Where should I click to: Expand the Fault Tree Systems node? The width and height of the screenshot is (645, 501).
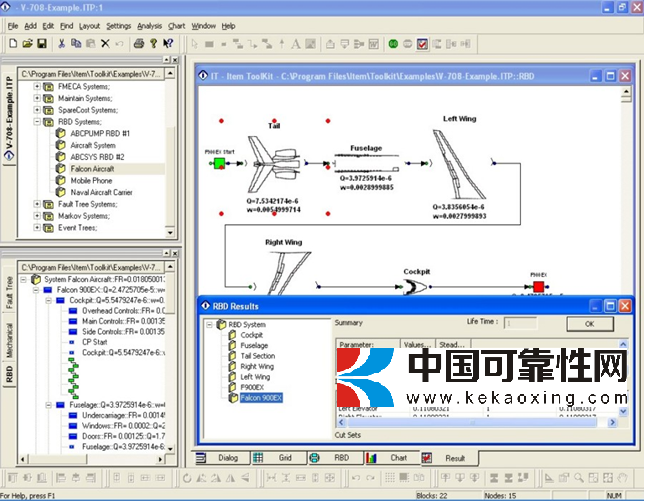37,204
